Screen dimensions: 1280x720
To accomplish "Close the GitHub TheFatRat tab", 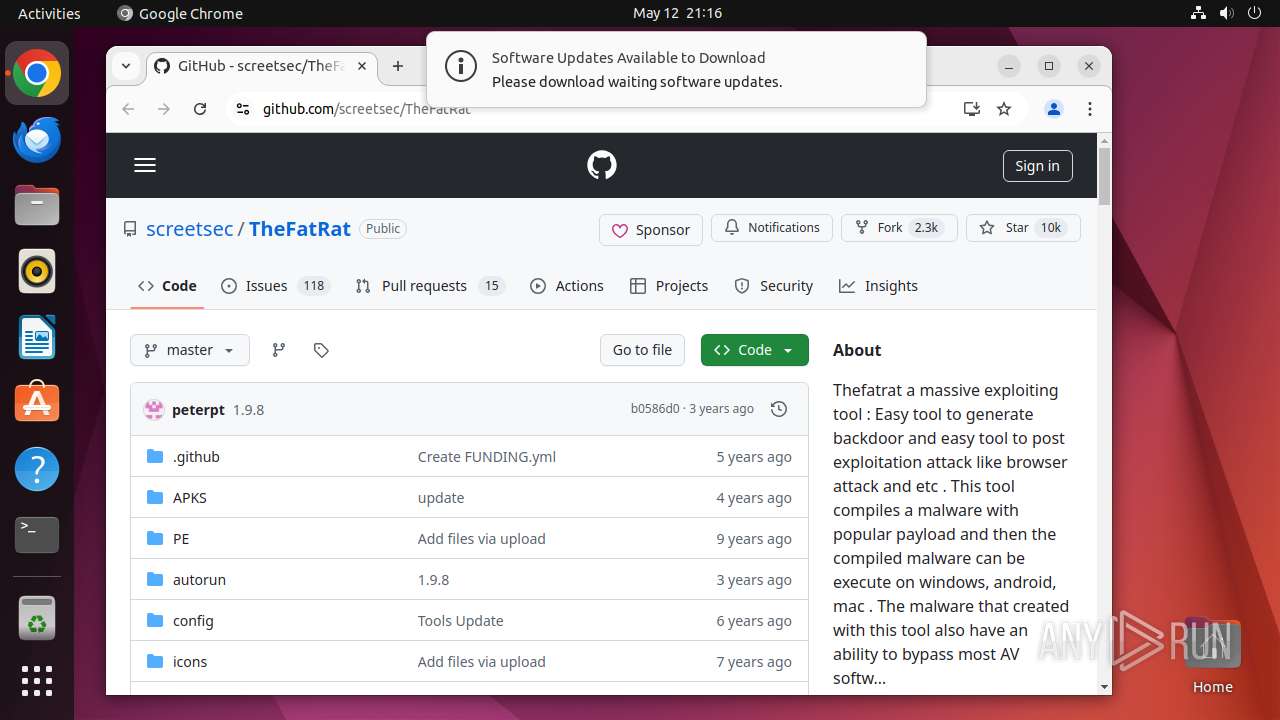I will [x=362, y=66].
